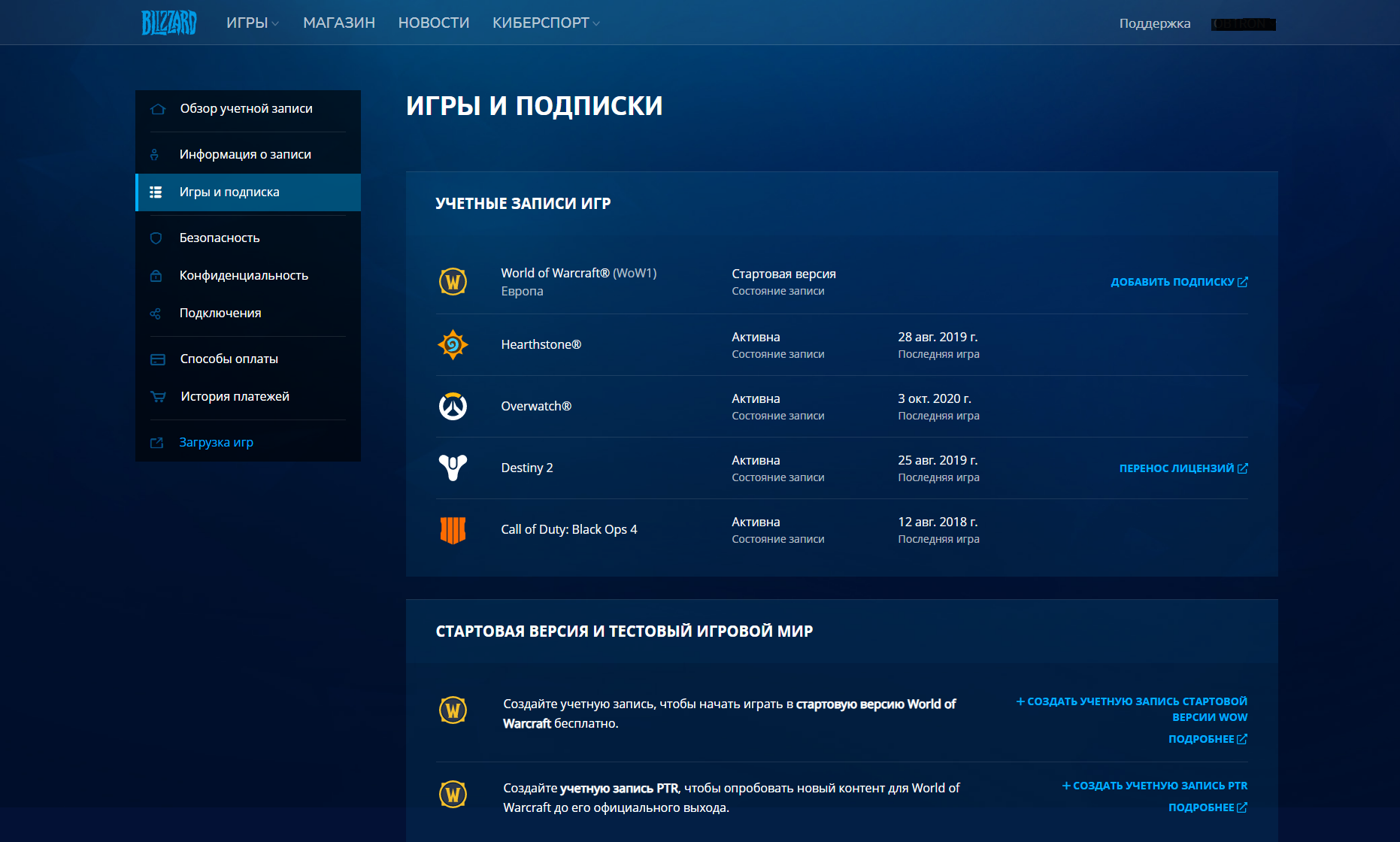
Task: Open the Поддержка link
Action: coord(1155,23)
